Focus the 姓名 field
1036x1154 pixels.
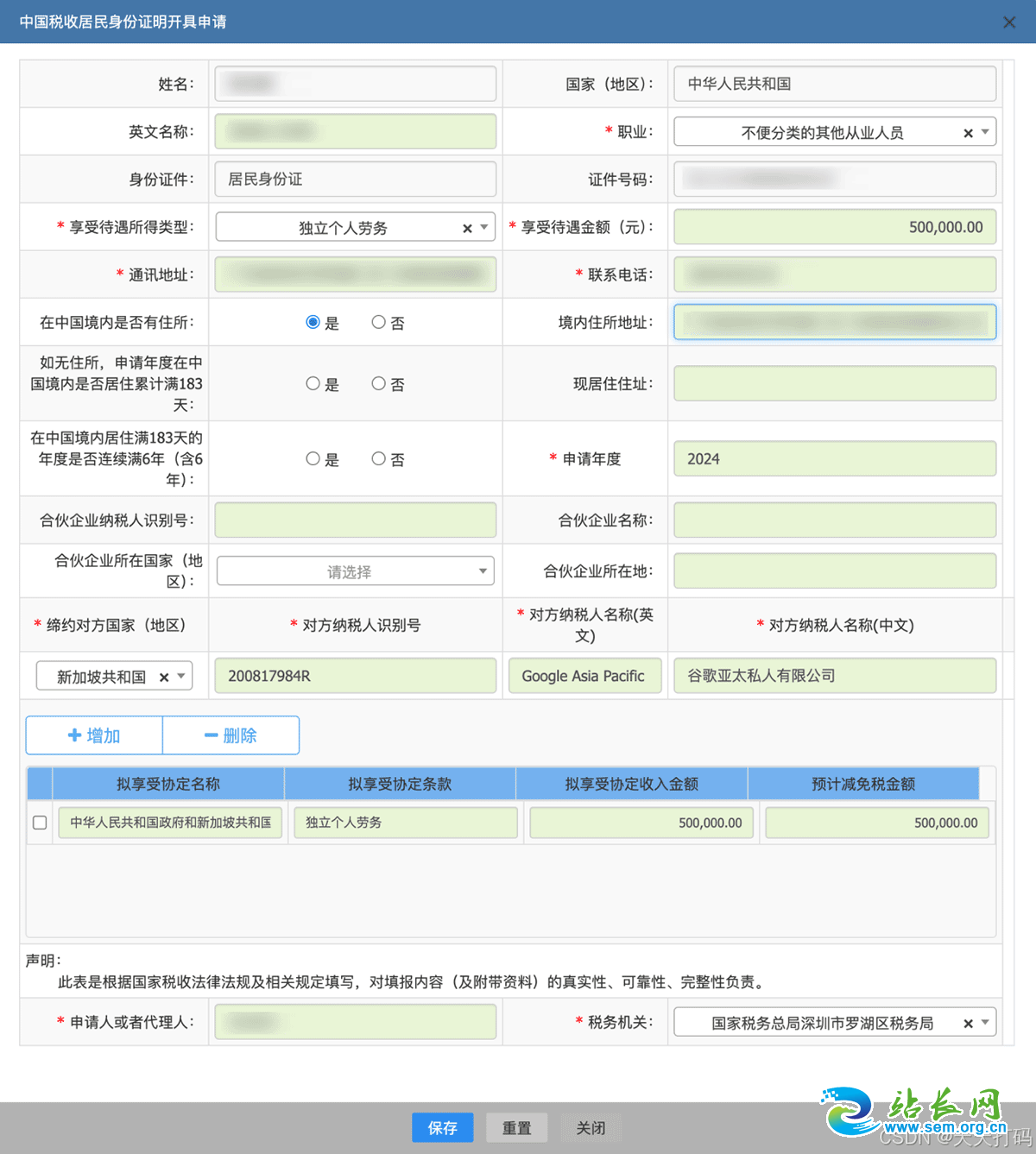click(x=356, y=84)
